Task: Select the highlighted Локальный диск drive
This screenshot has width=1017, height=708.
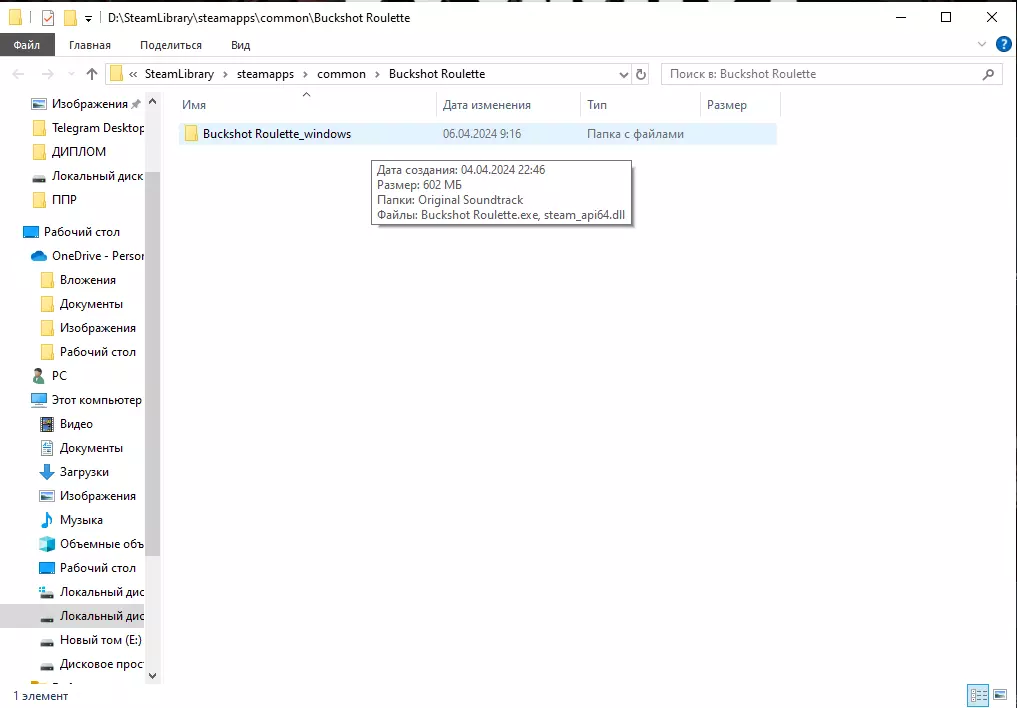Action: (x=72, y=615)
